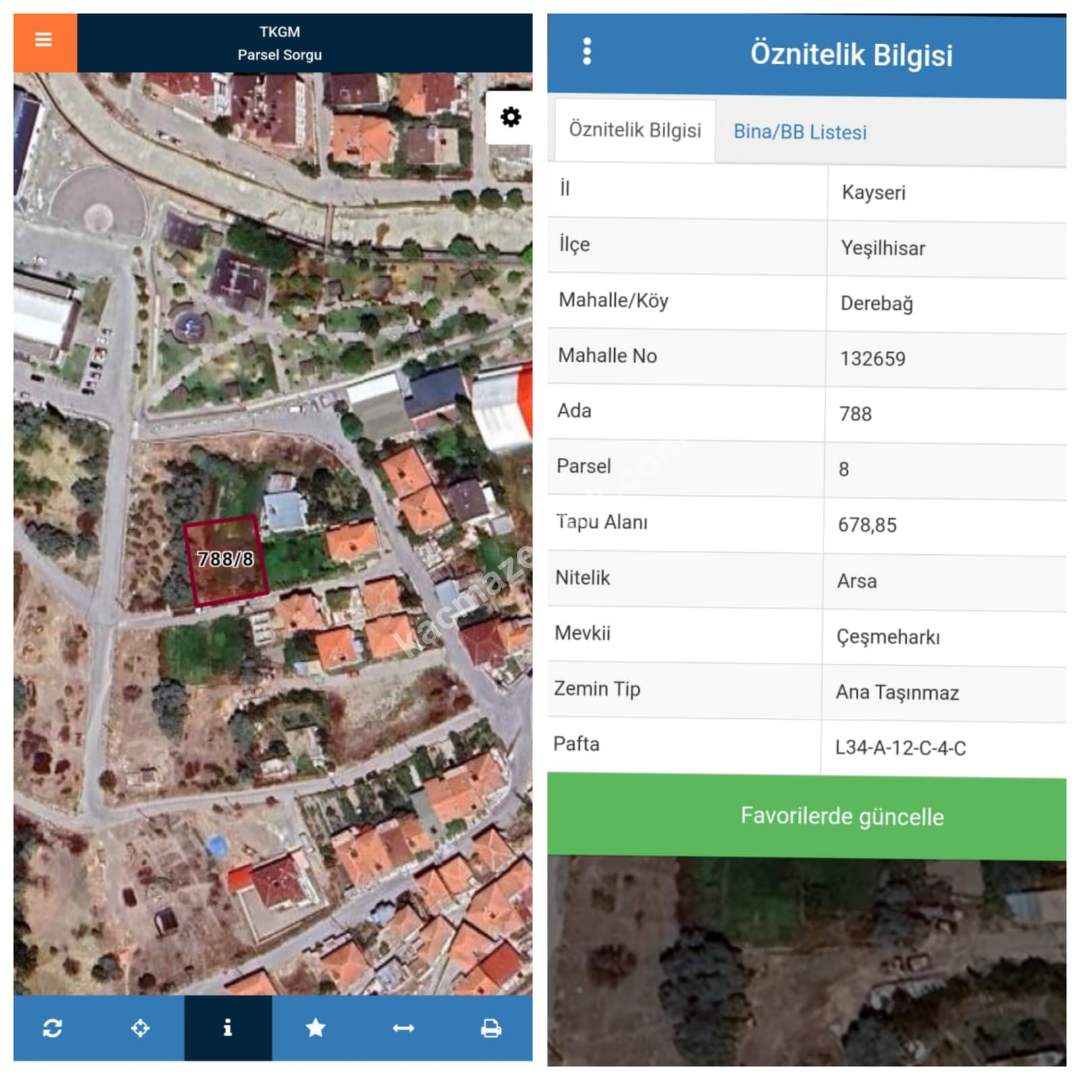Viewport: 1080px width, 1080px height.
Task: Open map settings gear icon
Action: coord(510,117)
